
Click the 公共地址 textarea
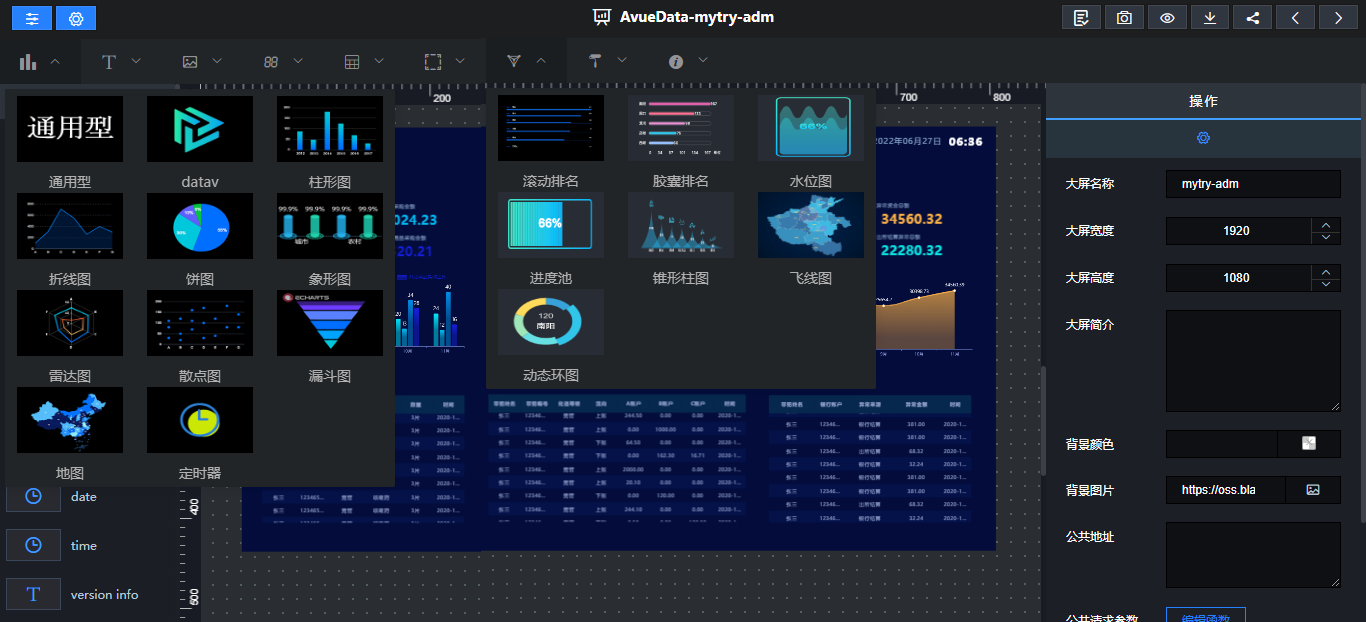(x=1253, y=555)
